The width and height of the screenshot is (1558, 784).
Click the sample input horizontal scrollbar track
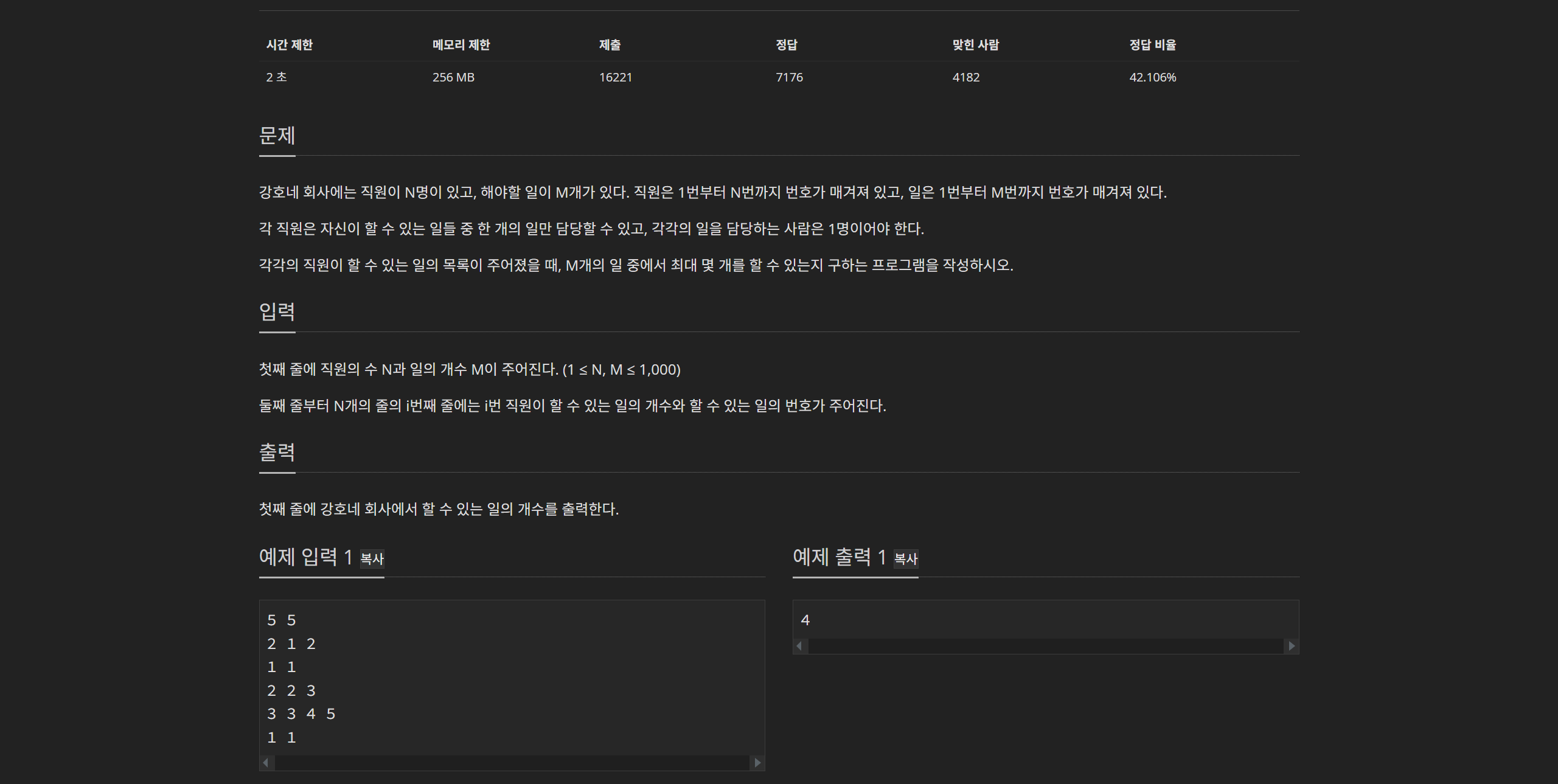(x=511, y=762)
